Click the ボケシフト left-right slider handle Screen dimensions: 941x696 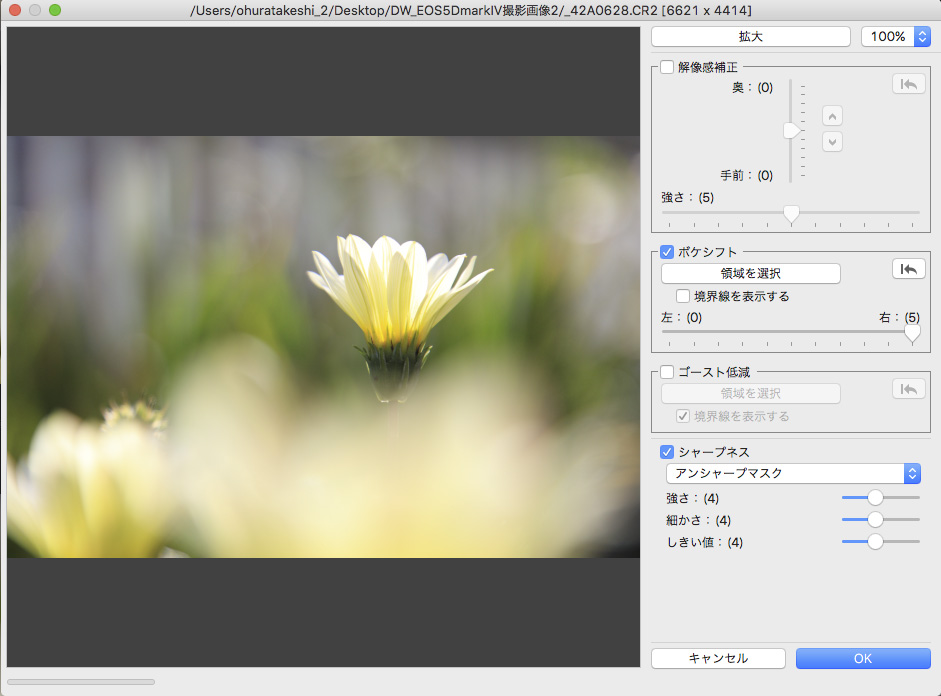click(x=912, y=334)
